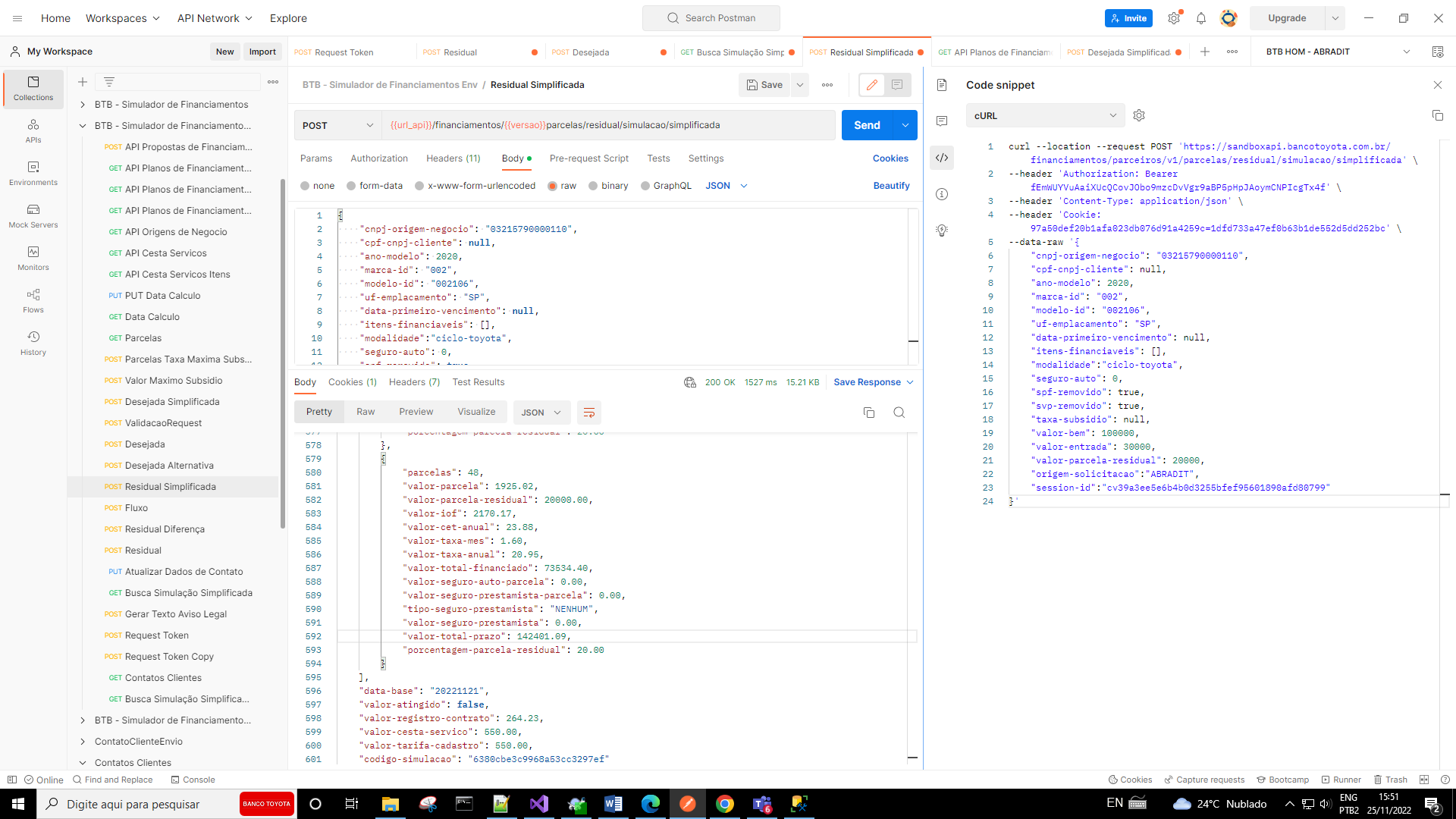The image size is (1456, 819).
Task: Open the History sidebar panel
Action: click(33, 344)
